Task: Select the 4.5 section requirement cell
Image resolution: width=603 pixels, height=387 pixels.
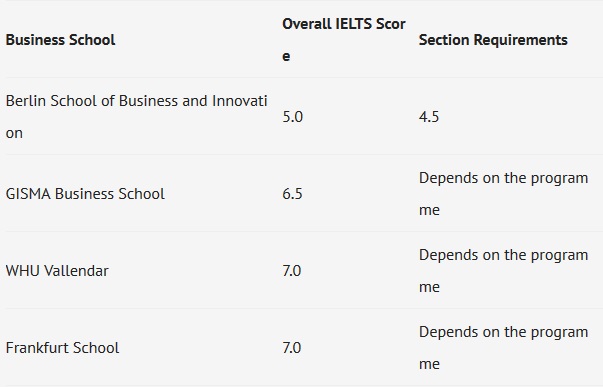Action: tap(429, 117)
